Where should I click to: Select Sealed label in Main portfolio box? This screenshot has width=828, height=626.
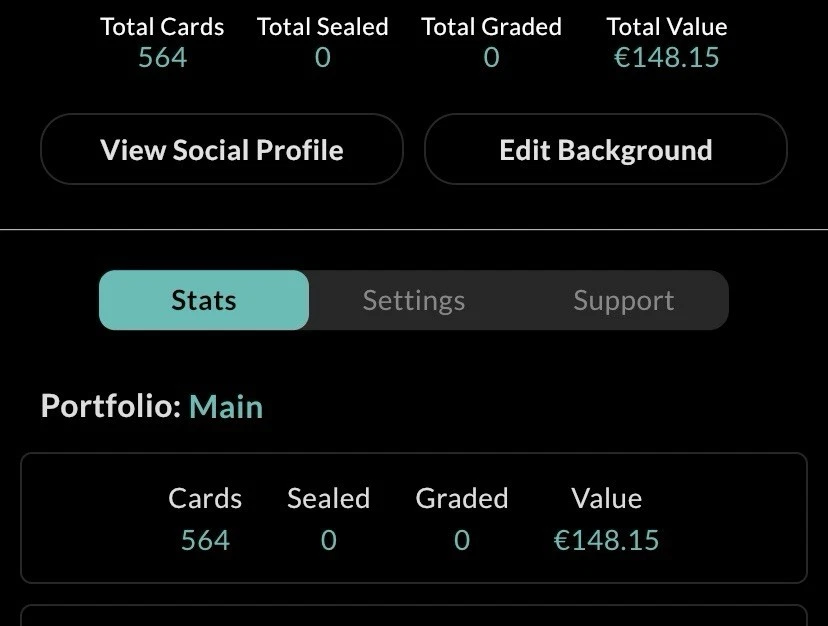pyautogui.click(x=328, y=498)
